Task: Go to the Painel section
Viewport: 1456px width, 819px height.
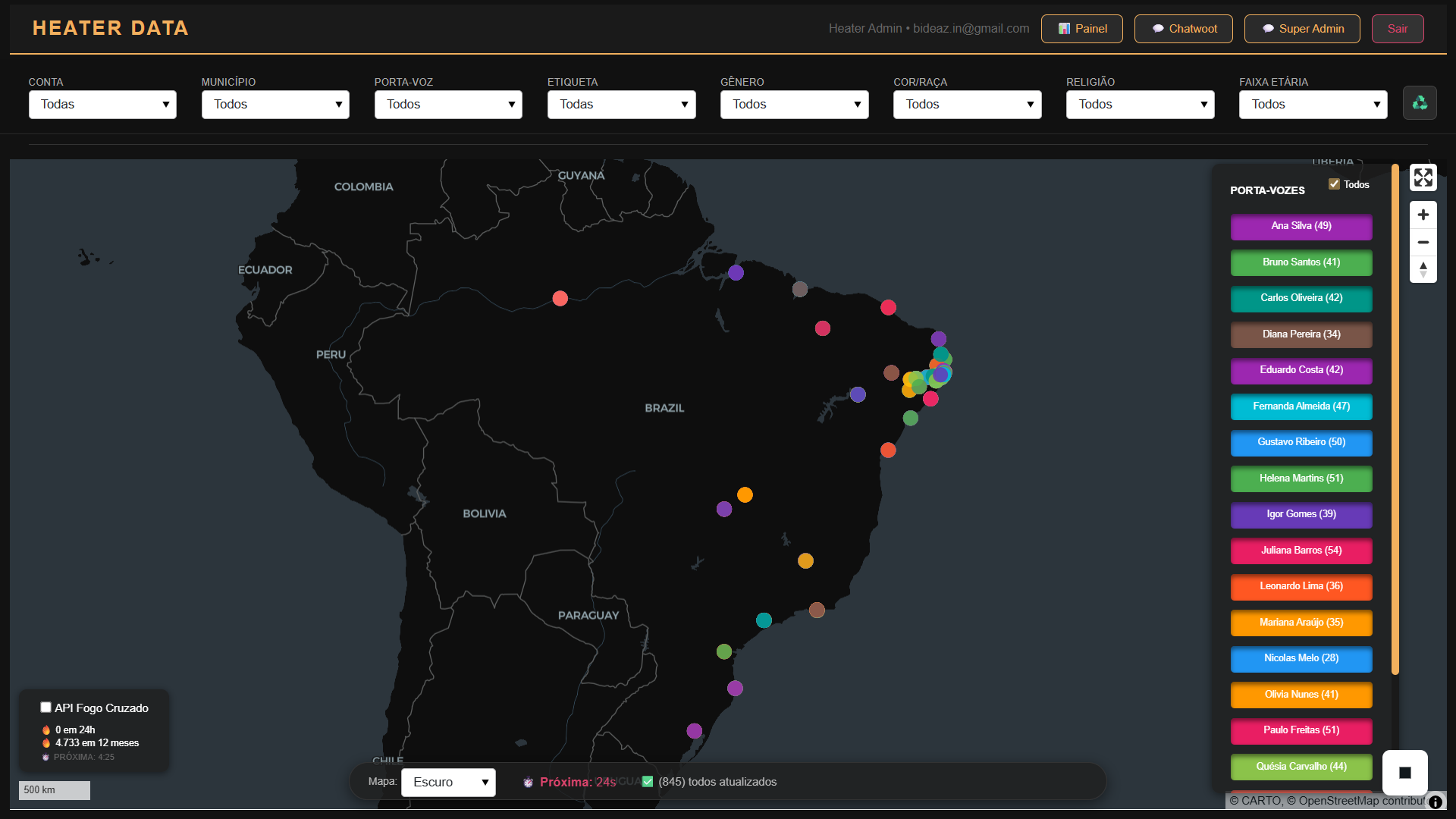Action: coord(1081,28)
